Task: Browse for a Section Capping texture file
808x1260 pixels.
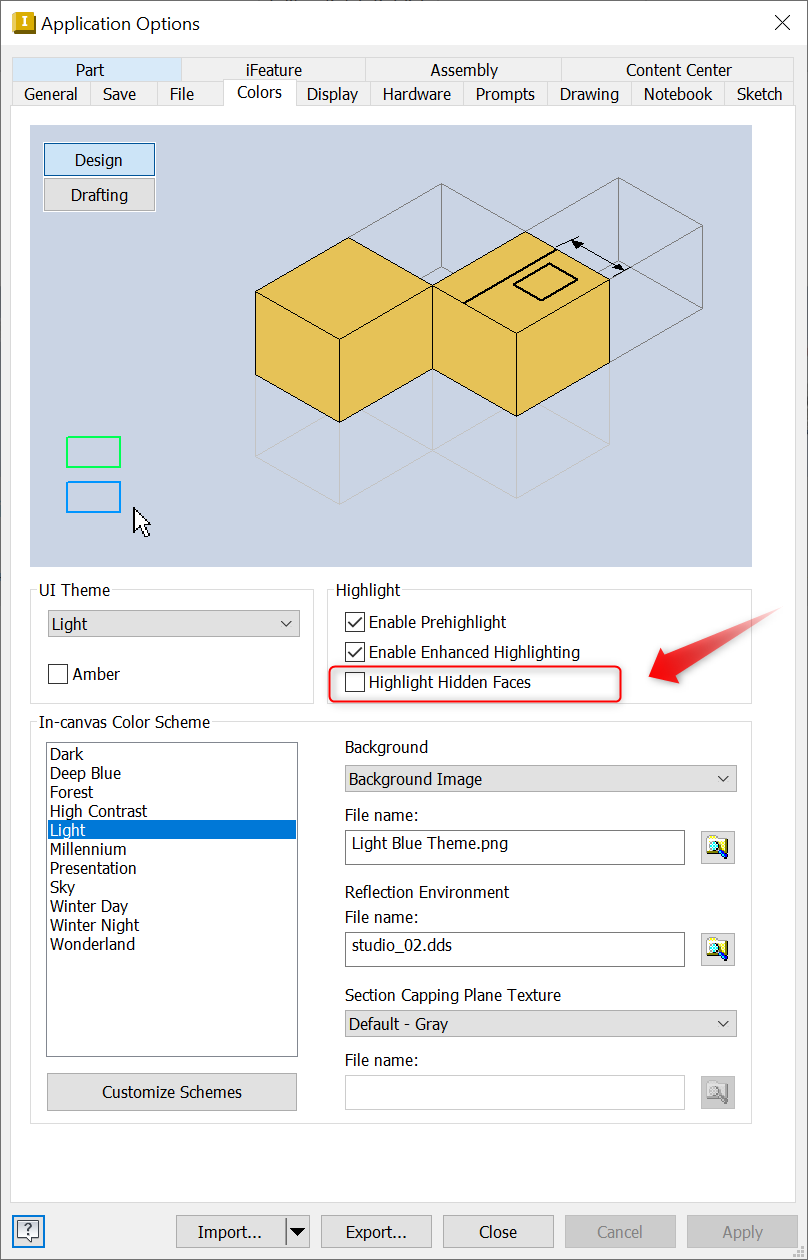Action: tap(718, 1092)
